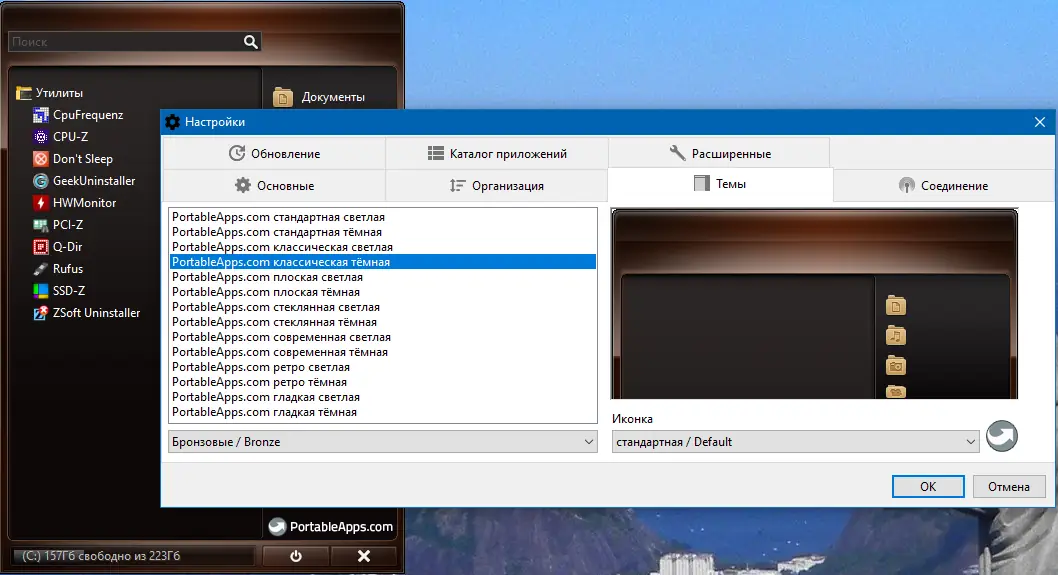This screenshot has width=1058, height=575.
Task: Select highlighted theme 'классическая тёмная'
Action: 383,262
